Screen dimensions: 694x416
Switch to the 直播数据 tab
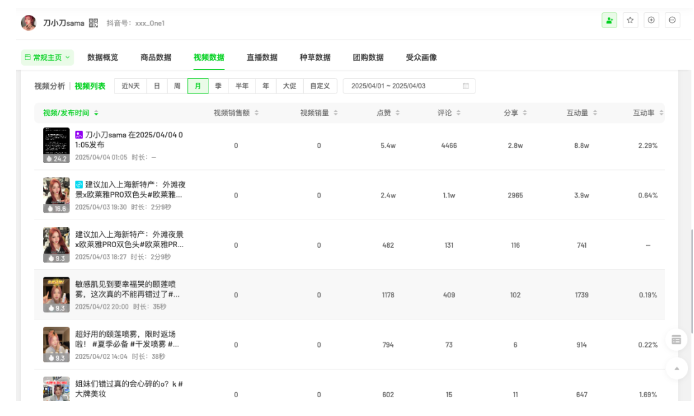click(x=262, y=58)
